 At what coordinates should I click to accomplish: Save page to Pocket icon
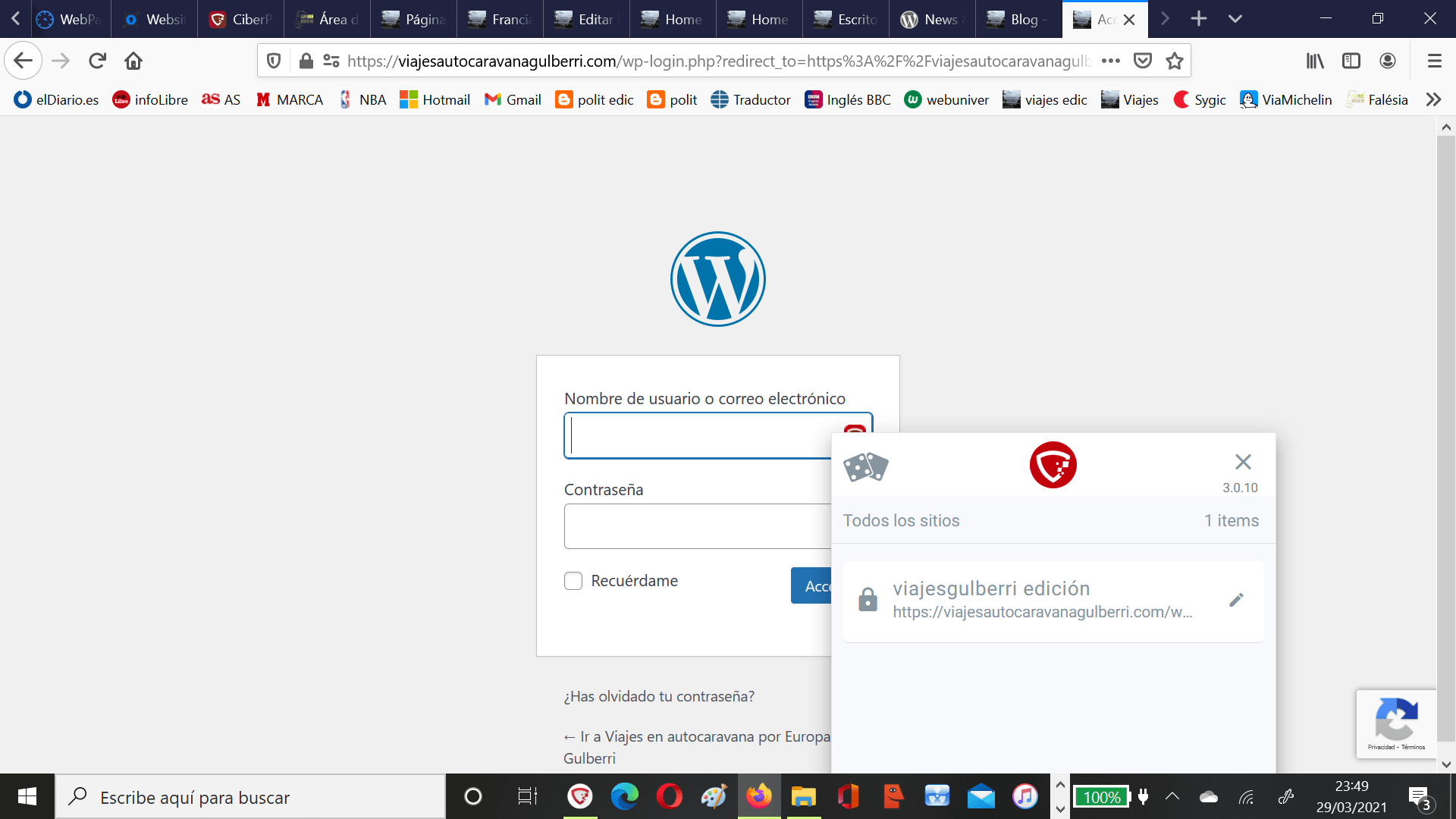(x=1143, y=61)
